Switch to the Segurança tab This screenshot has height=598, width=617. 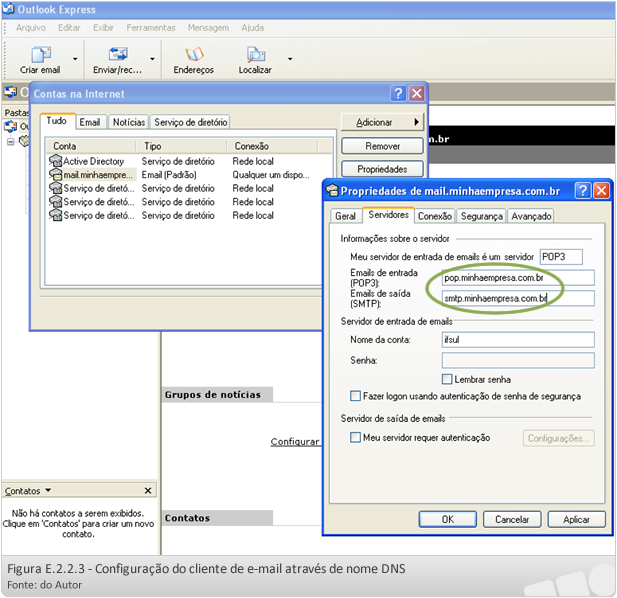click(482, 216)
